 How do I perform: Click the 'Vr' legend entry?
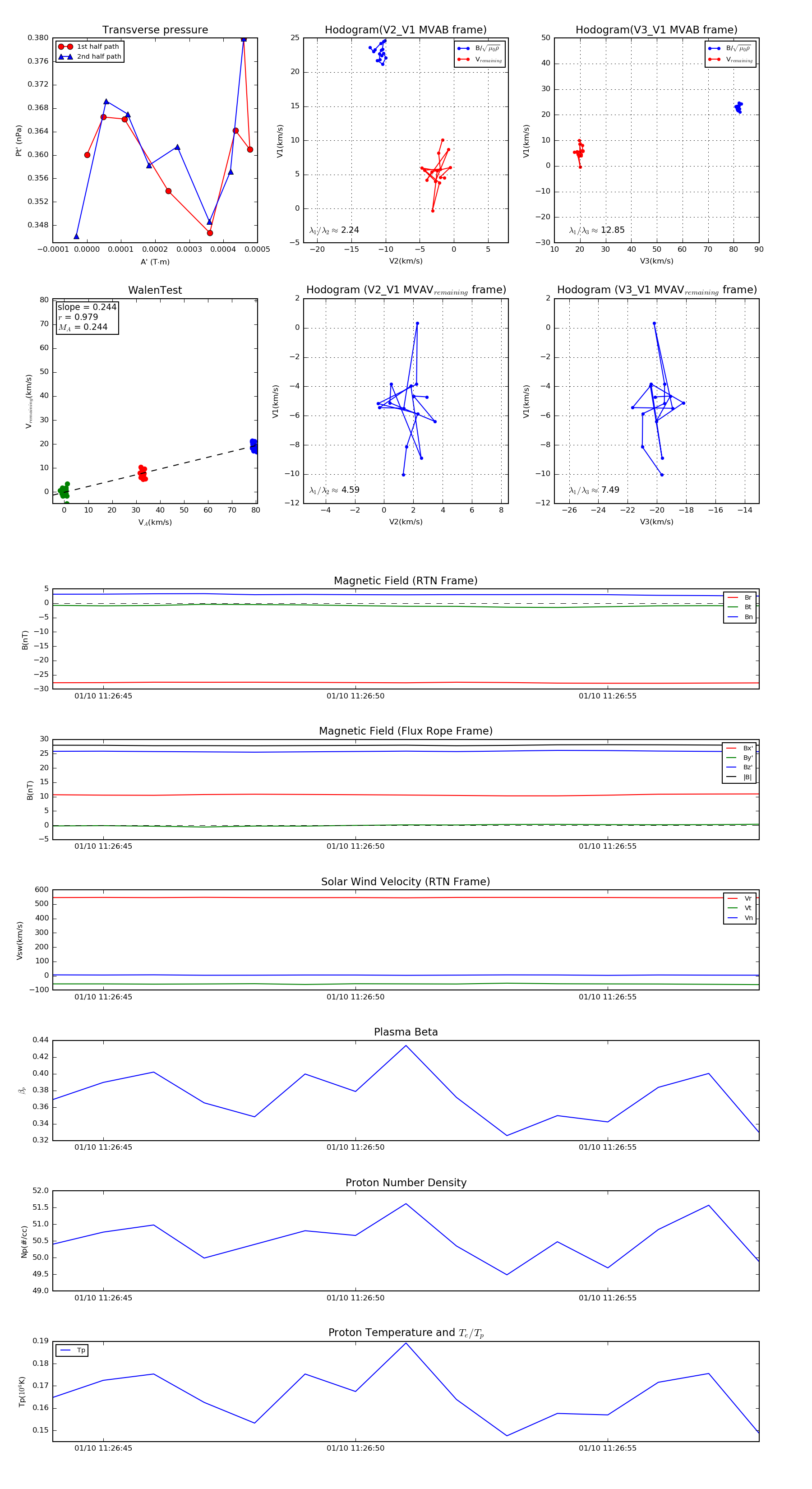point(740,898)
